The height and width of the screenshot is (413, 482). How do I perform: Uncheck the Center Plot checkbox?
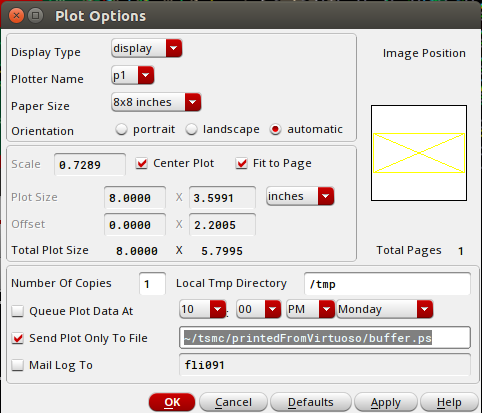pos(142,163)
